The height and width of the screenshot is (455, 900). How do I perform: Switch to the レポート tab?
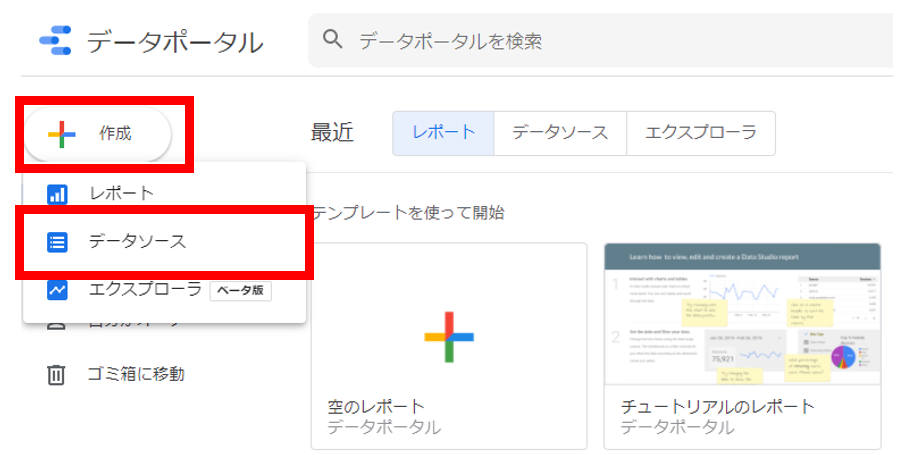click(x=443, y=133)
